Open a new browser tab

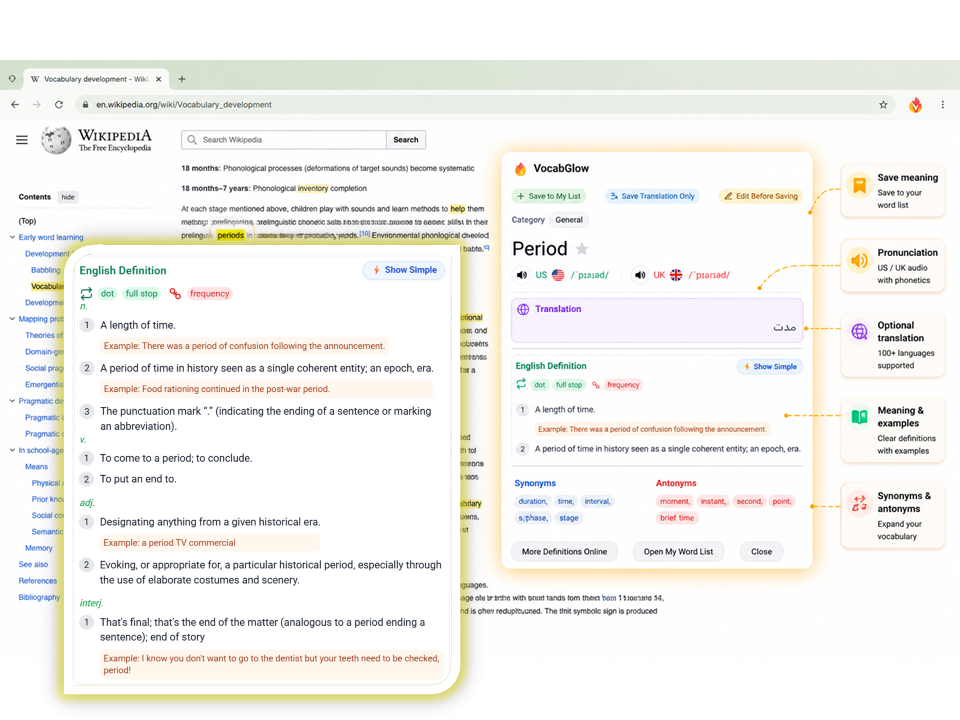pyautogui.click(x=182, y=79)
